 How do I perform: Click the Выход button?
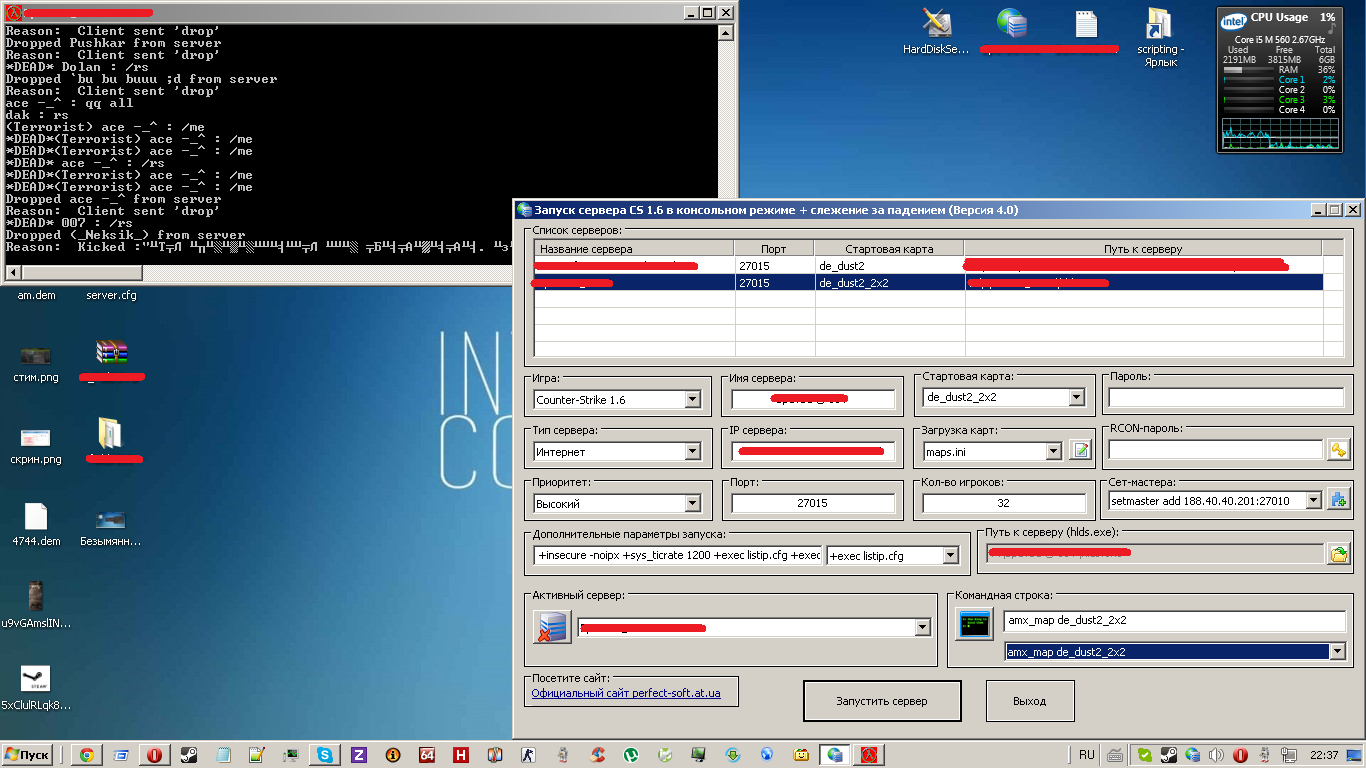click(x=1030, y=701)
